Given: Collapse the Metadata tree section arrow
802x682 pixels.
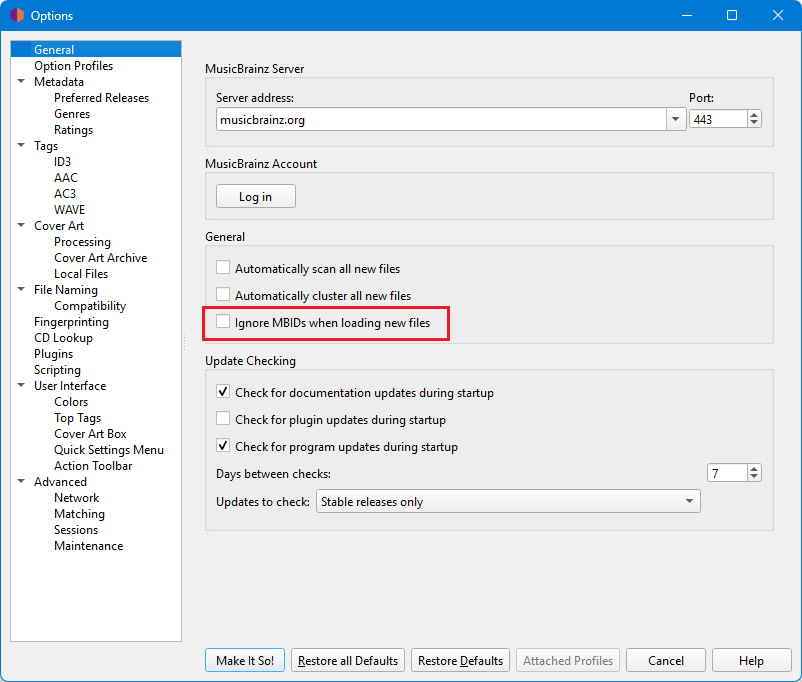Looking at the screenshot, I should (21, 82).
